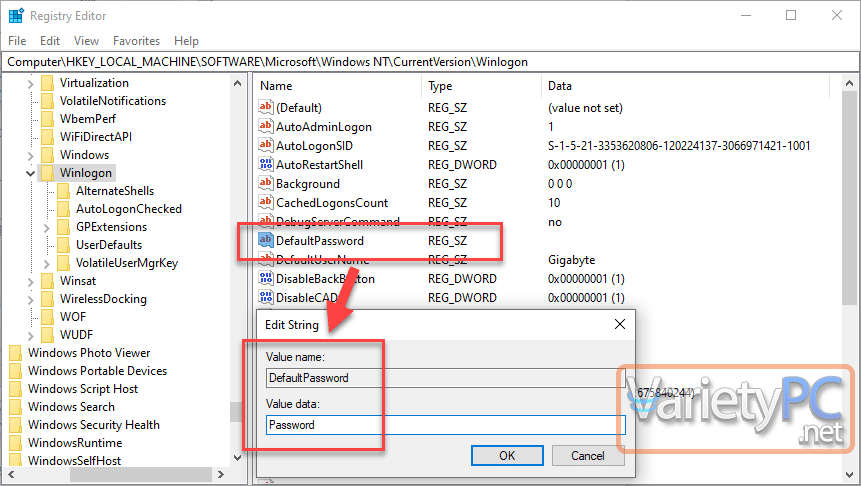
Task: Expand the Virtualization tree node
Action: [x=31, y=83]
